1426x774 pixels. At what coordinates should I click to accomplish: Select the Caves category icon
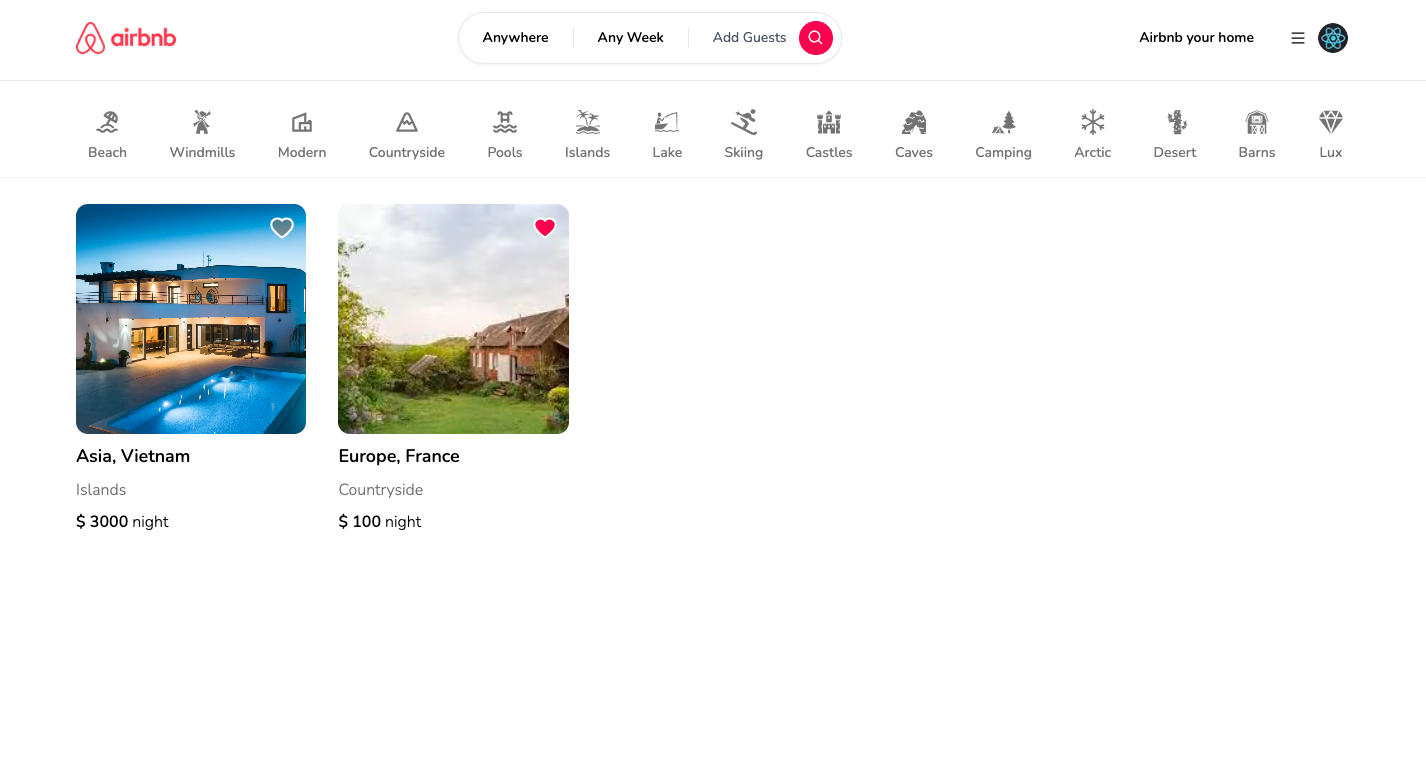tap(913, 122)
